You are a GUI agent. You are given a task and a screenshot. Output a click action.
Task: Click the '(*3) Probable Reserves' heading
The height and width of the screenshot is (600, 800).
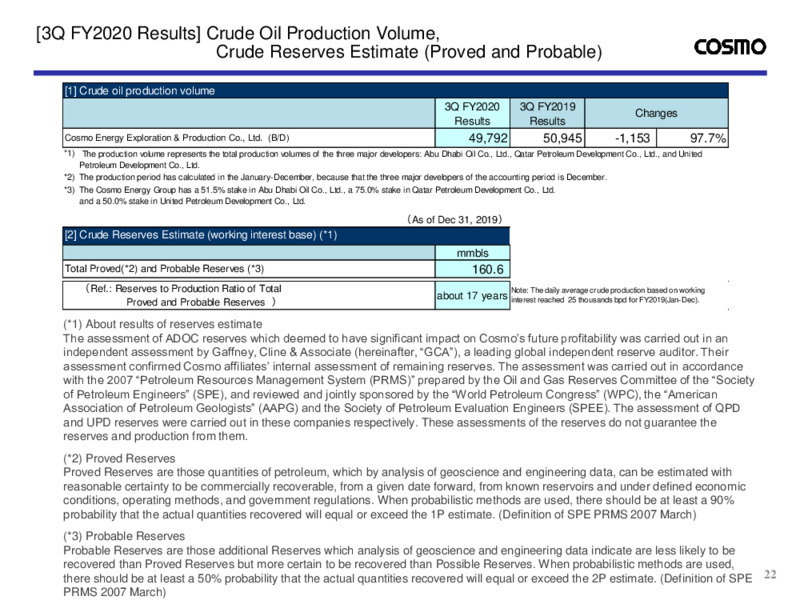(124, 536)
